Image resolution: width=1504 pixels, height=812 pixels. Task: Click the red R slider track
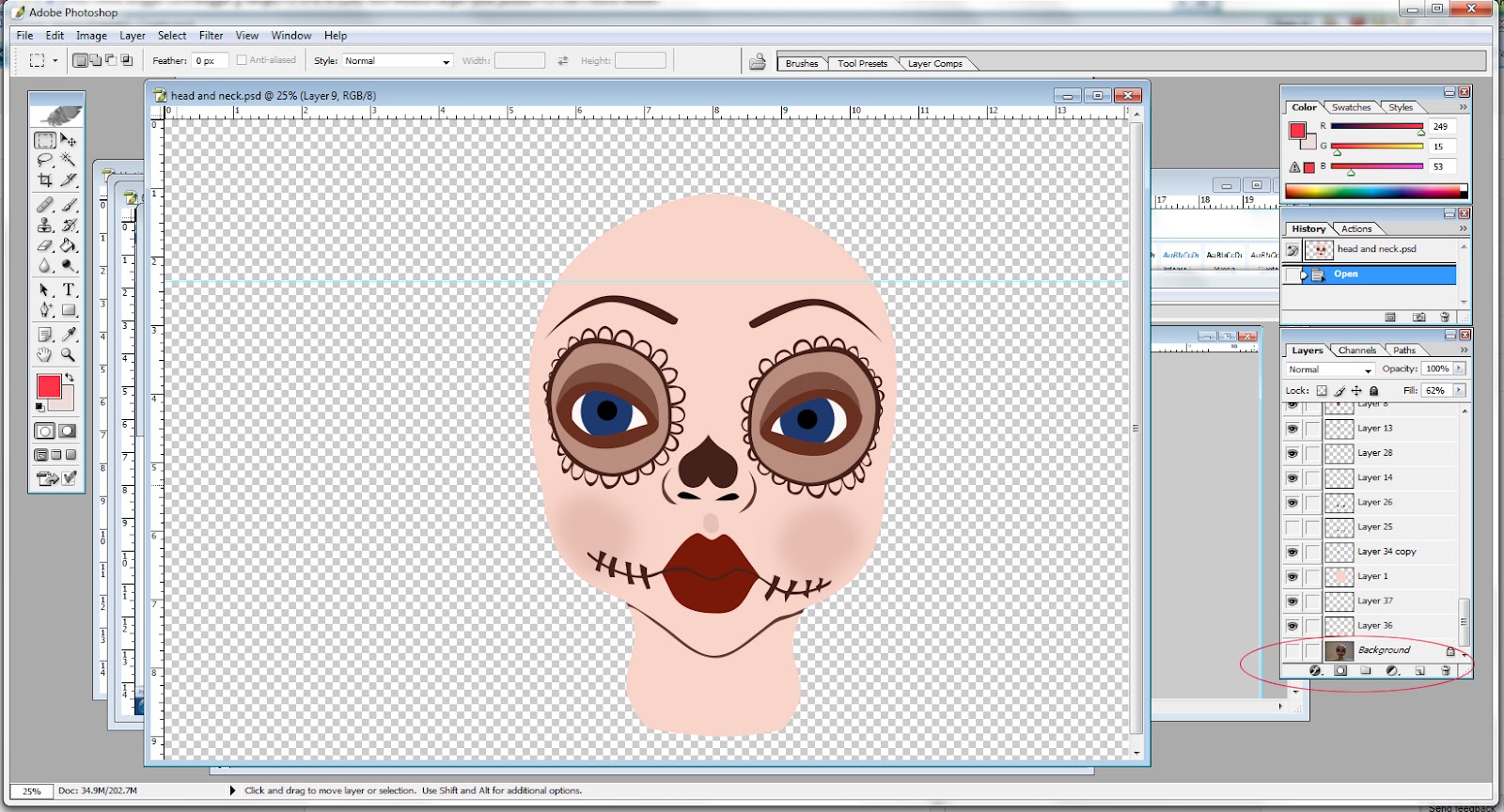[x=1376, y=126]
